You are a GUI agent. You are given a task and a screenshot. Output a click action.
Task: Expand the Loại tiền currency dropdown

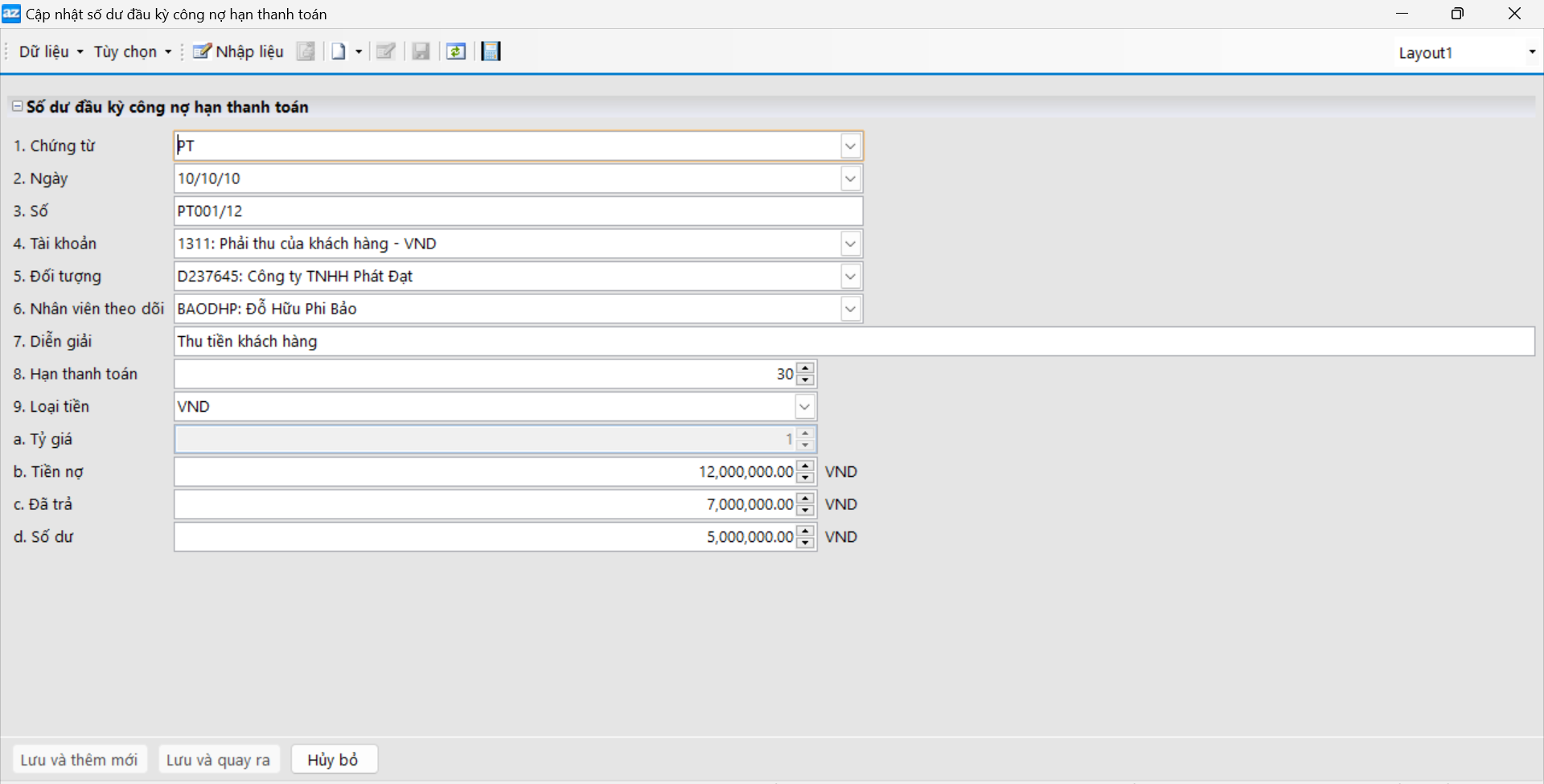point(804,407)
